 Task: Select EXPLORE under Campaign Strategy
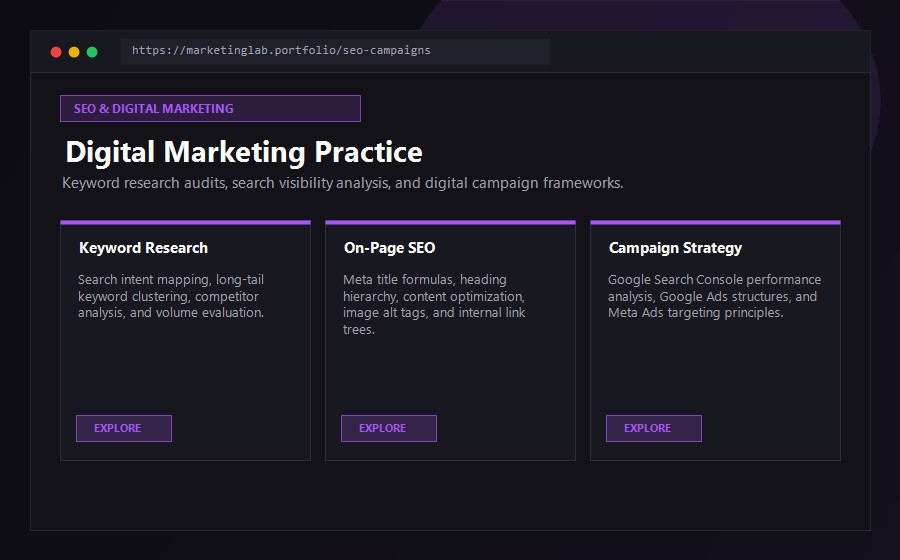pos(654,429)
